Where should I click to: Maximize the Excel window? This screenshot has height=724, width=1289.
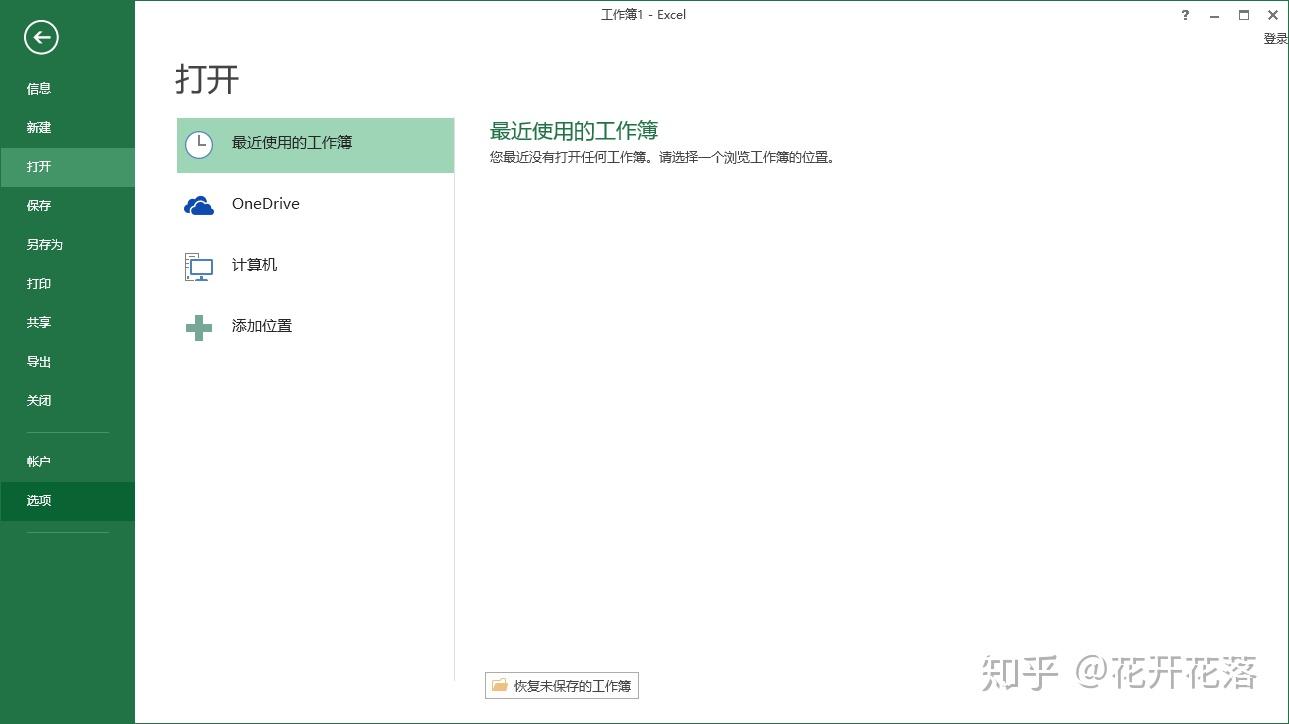(1244, 15)
